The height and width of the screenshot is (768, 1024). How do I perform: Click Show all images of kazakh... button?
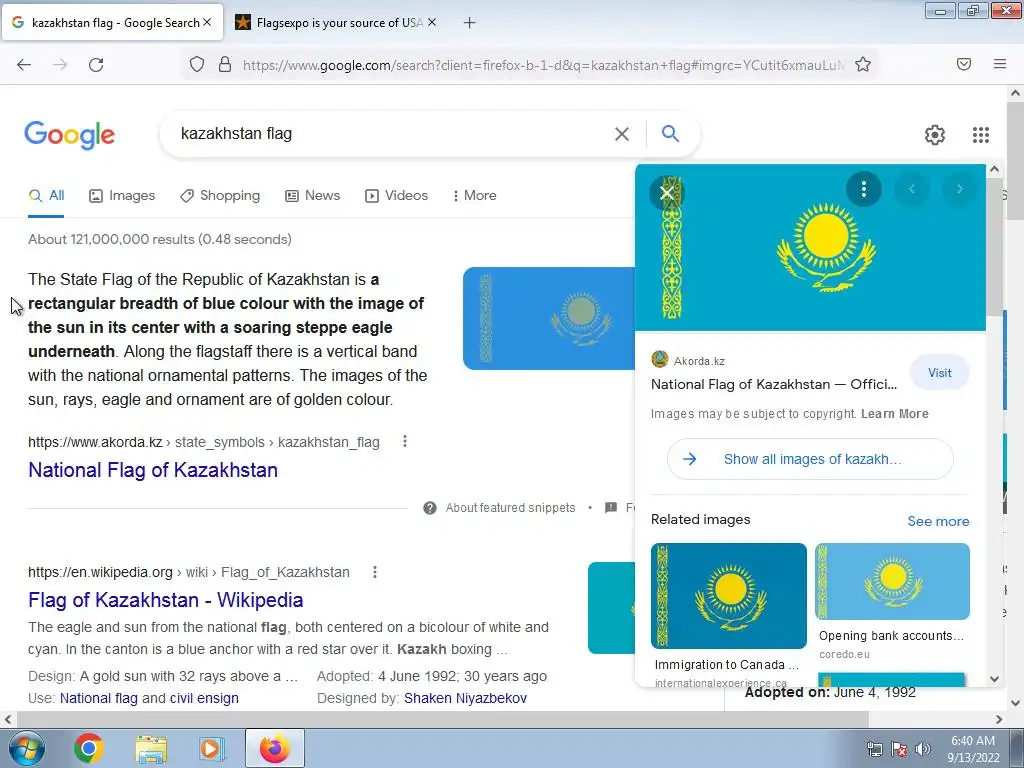[810, 459]
